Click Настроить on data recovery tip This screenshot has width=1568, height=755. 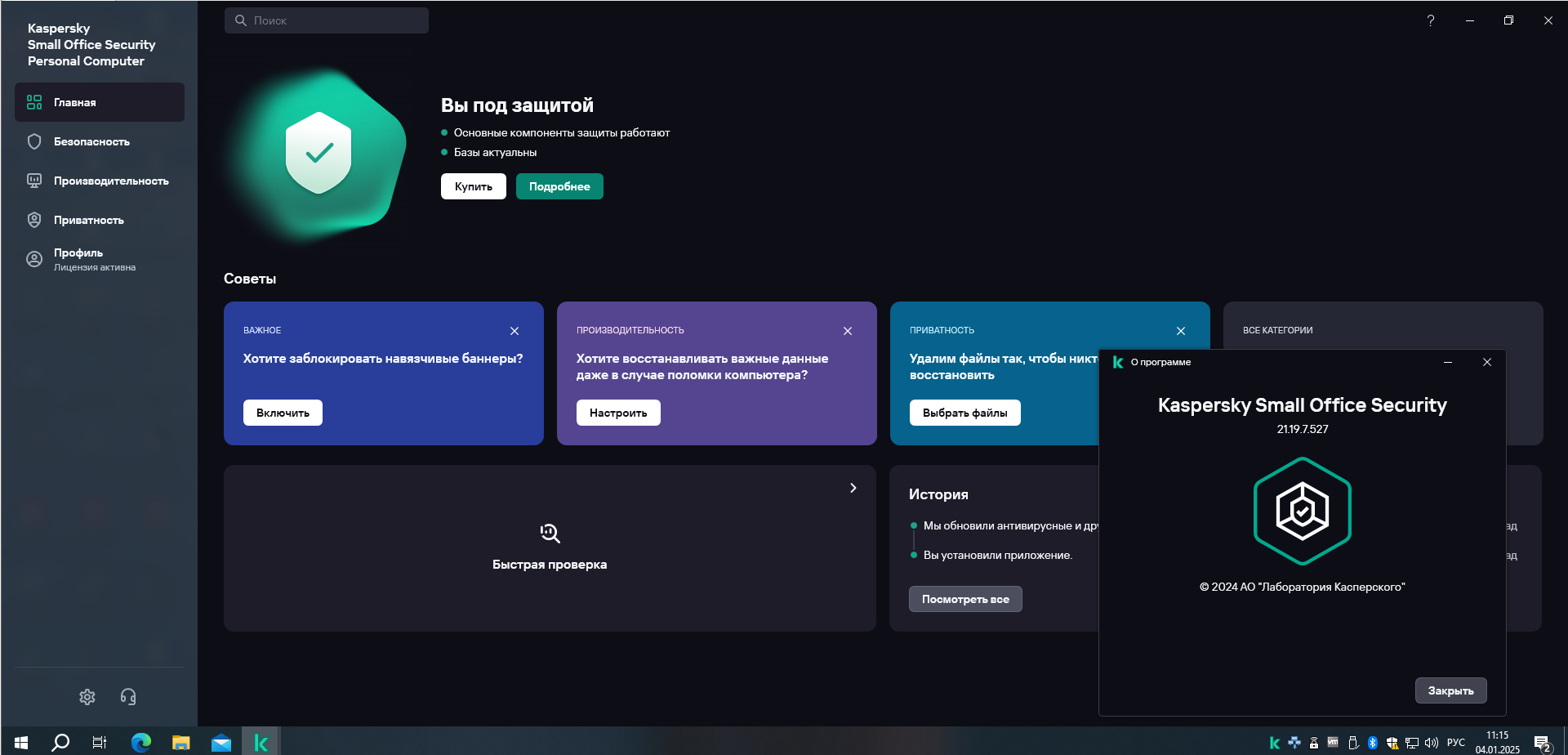pyautogui.click(x=618, y=413)
